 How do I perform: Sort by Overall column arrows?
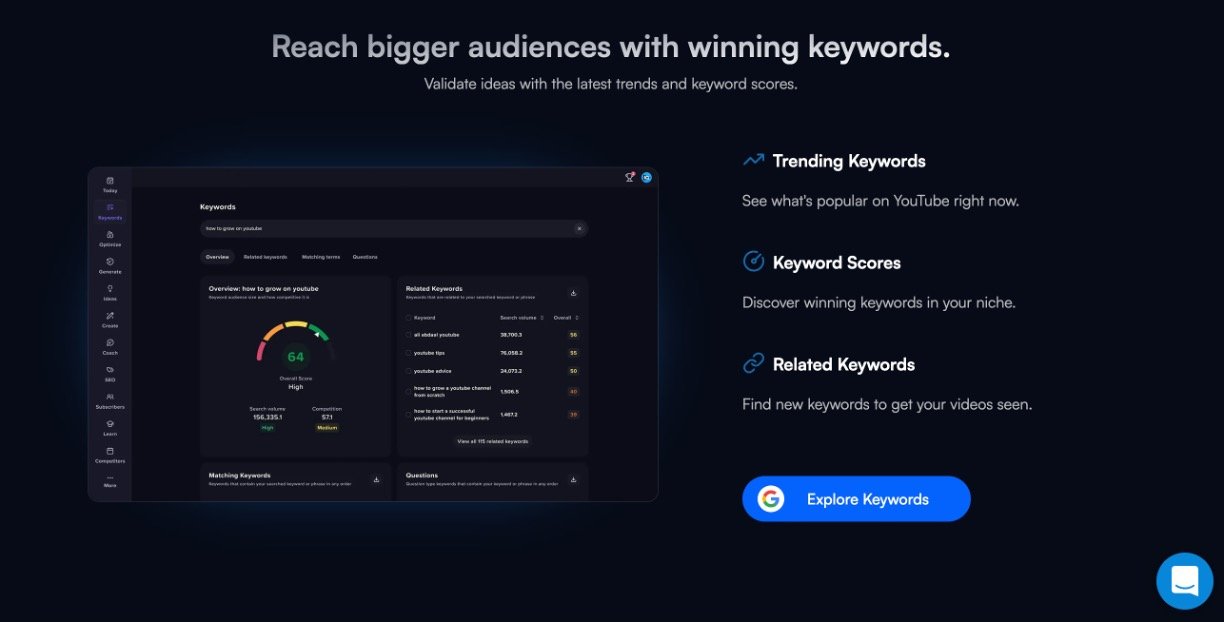click(576, 318)
